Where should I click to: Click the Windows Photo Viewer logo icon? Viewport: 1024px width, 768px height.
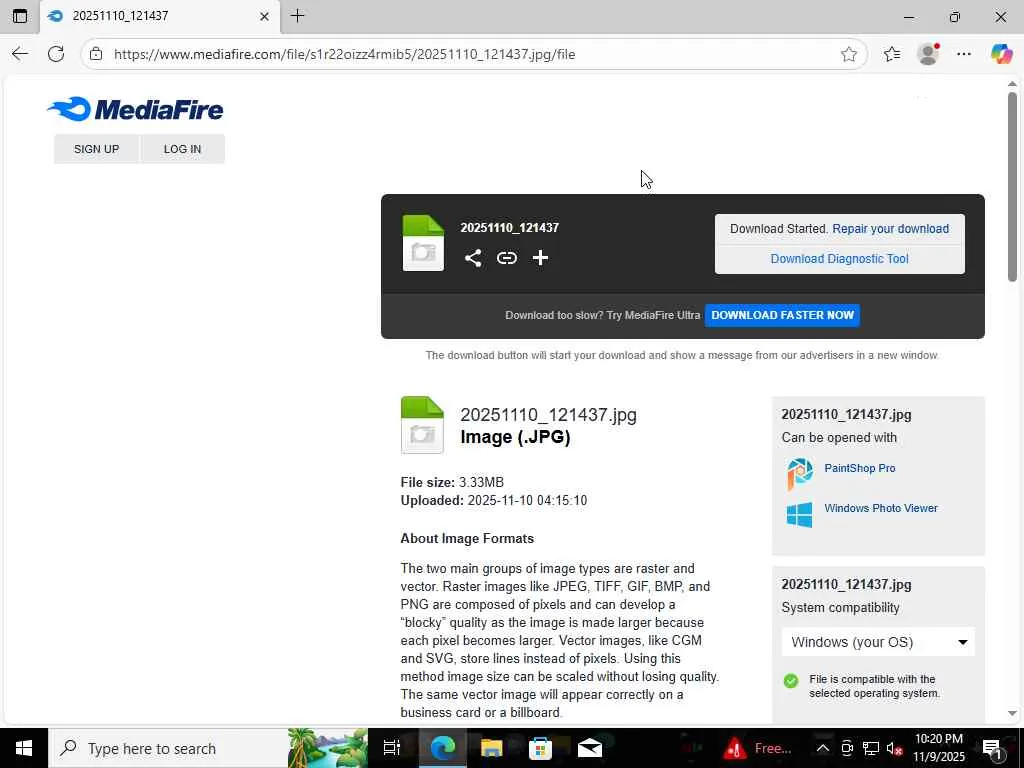[x=799, y=515]
